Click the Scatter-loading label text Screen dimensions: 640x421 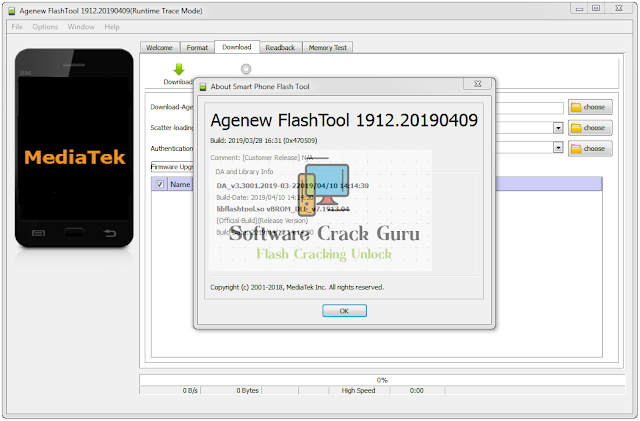172,127
